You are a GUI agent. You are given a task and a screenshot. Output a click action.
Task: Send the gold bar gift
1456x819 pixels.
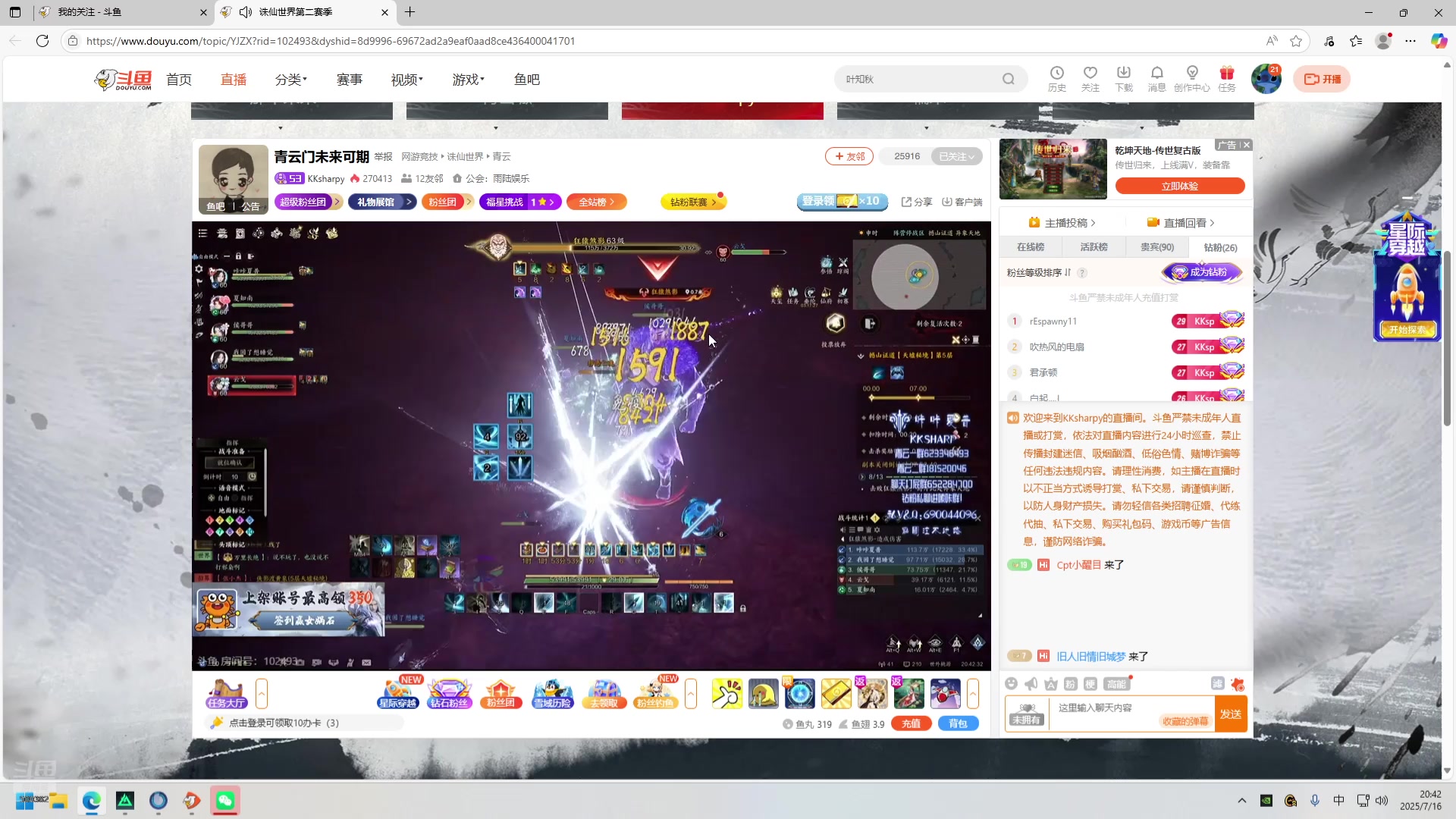tap(836, 694)
